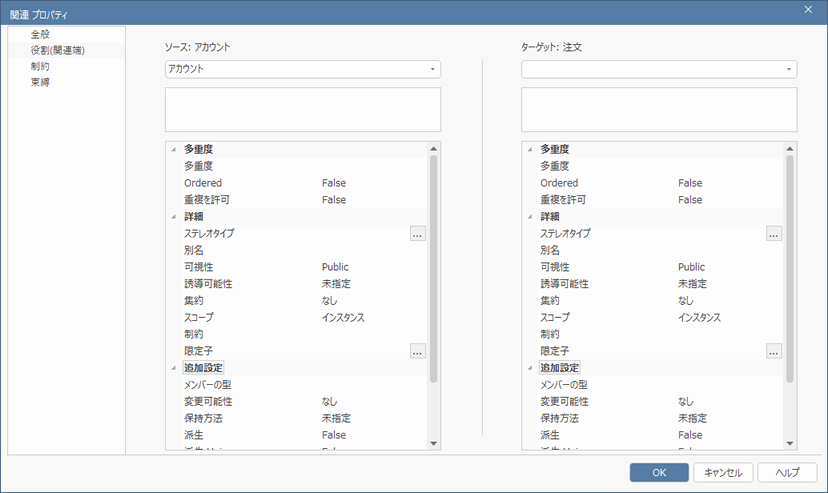828x493 pixels.
Task: Click the target notes text box
Action: (659, 109)
